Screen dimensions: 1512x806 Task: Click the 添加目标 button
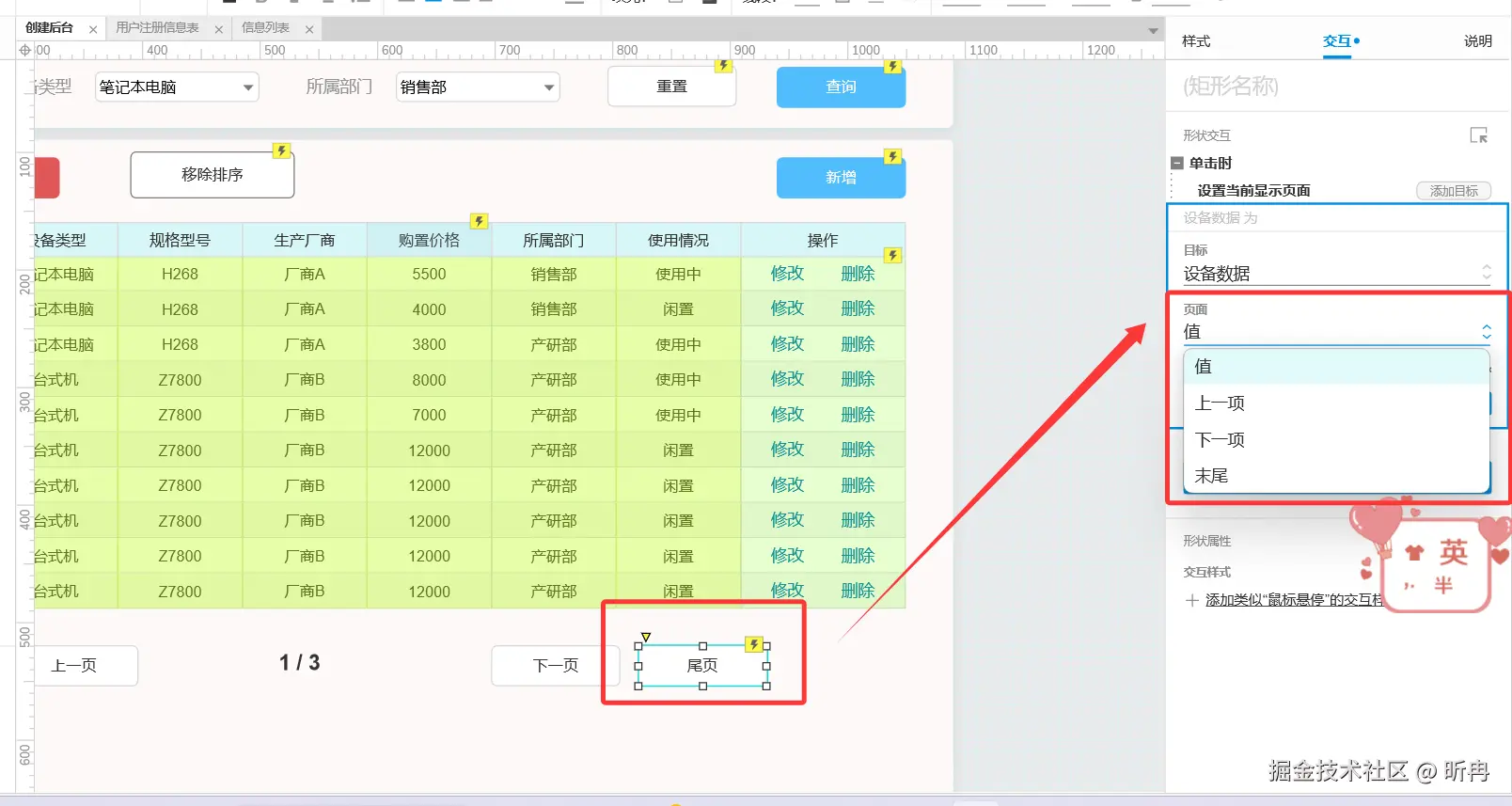point(1454,191)
